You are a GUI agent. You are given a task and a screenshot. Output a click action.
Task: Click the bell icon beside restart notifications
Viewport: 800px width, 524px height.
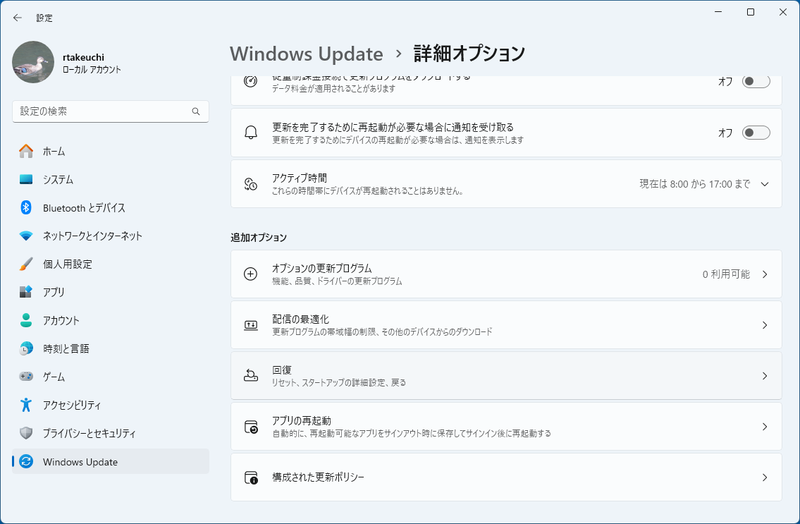click(x=251, y=133)
